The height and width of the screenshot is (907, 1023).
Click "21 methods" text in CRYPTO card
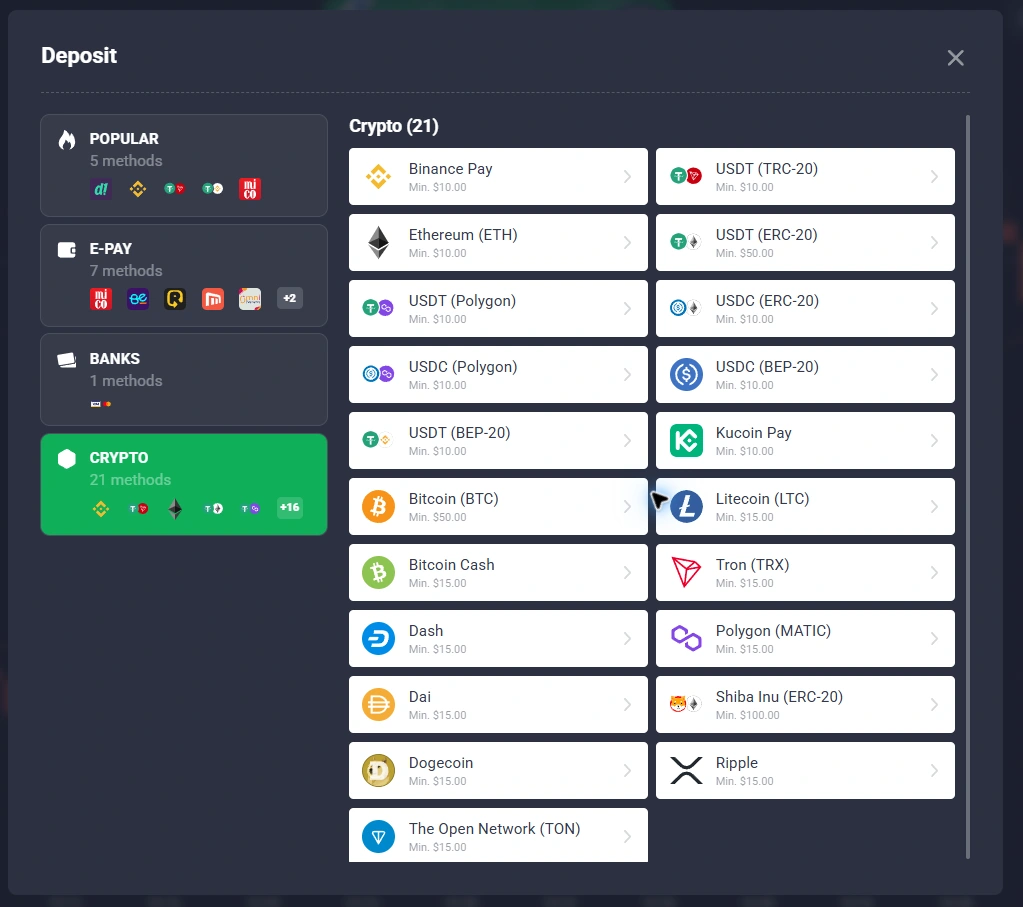point(130,480)
